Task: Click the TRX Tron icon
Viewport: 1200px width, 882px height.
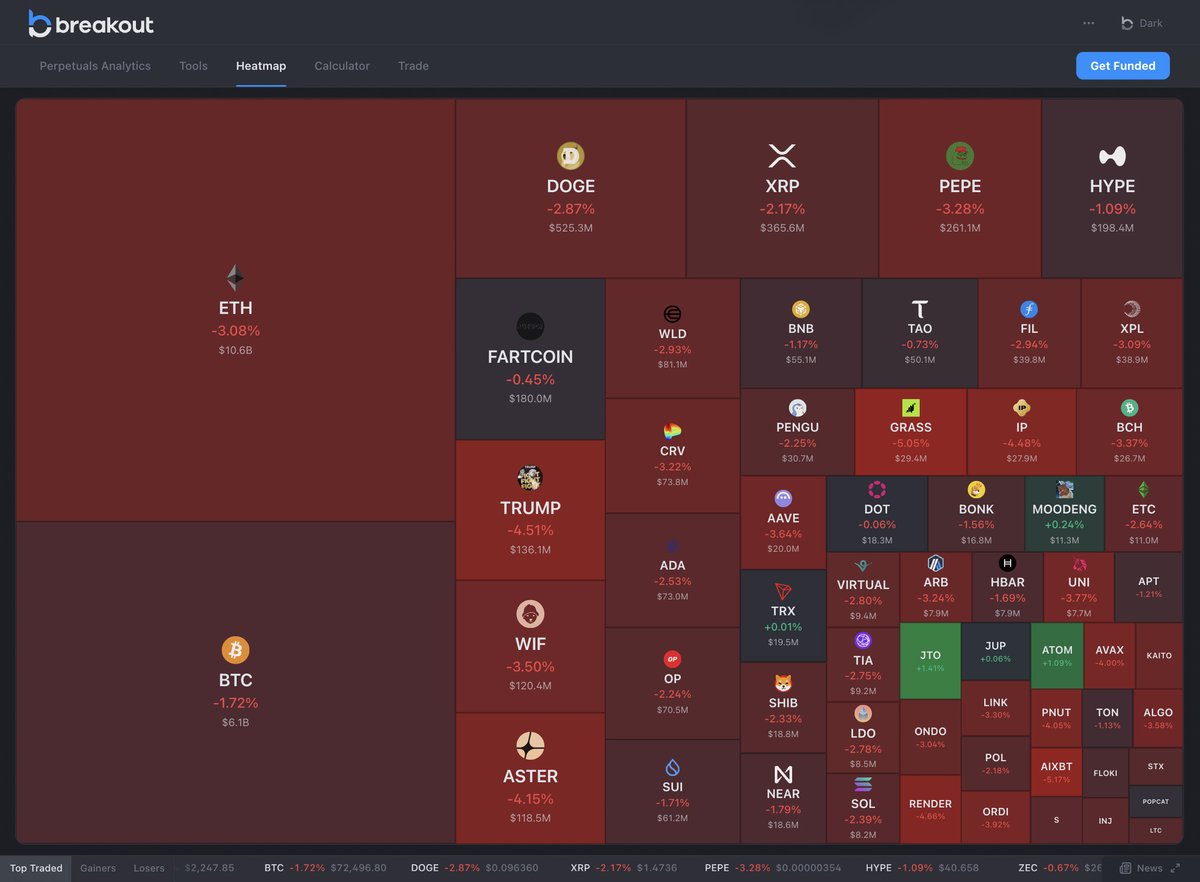Action: pos(783,591)
